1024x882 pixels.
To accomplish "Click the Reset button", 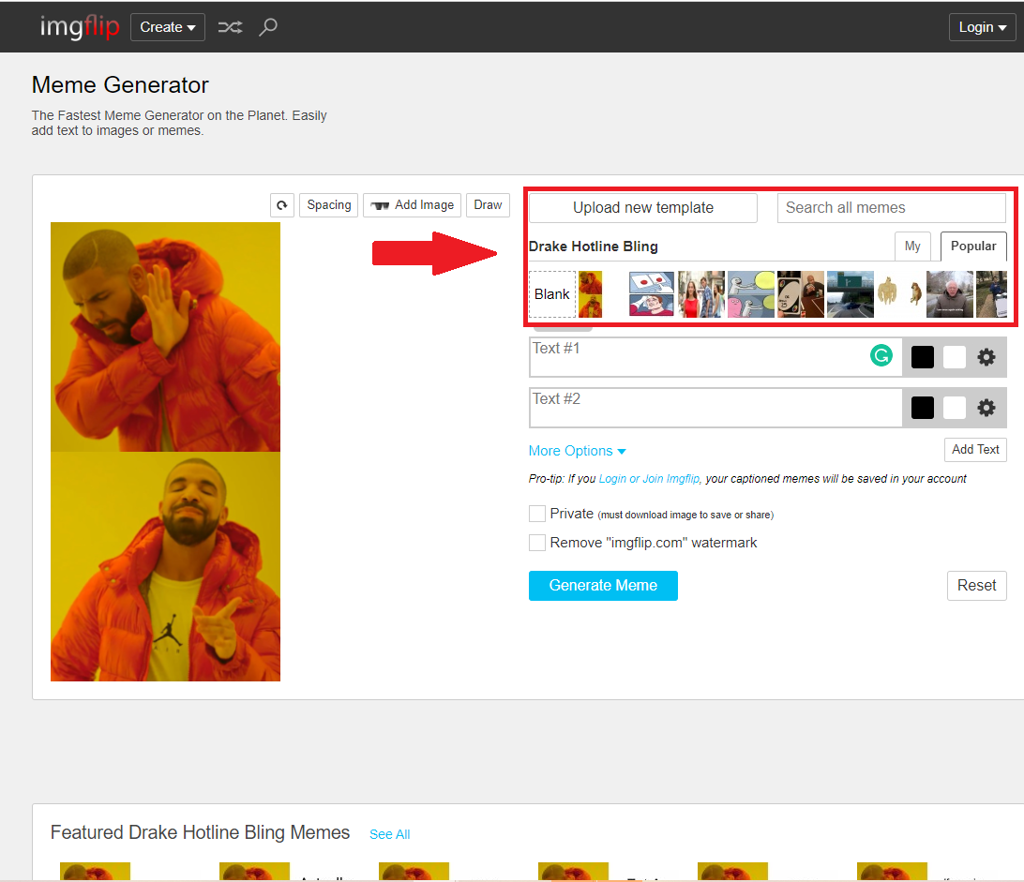I will pyautogui.click(x=976, y=586).
